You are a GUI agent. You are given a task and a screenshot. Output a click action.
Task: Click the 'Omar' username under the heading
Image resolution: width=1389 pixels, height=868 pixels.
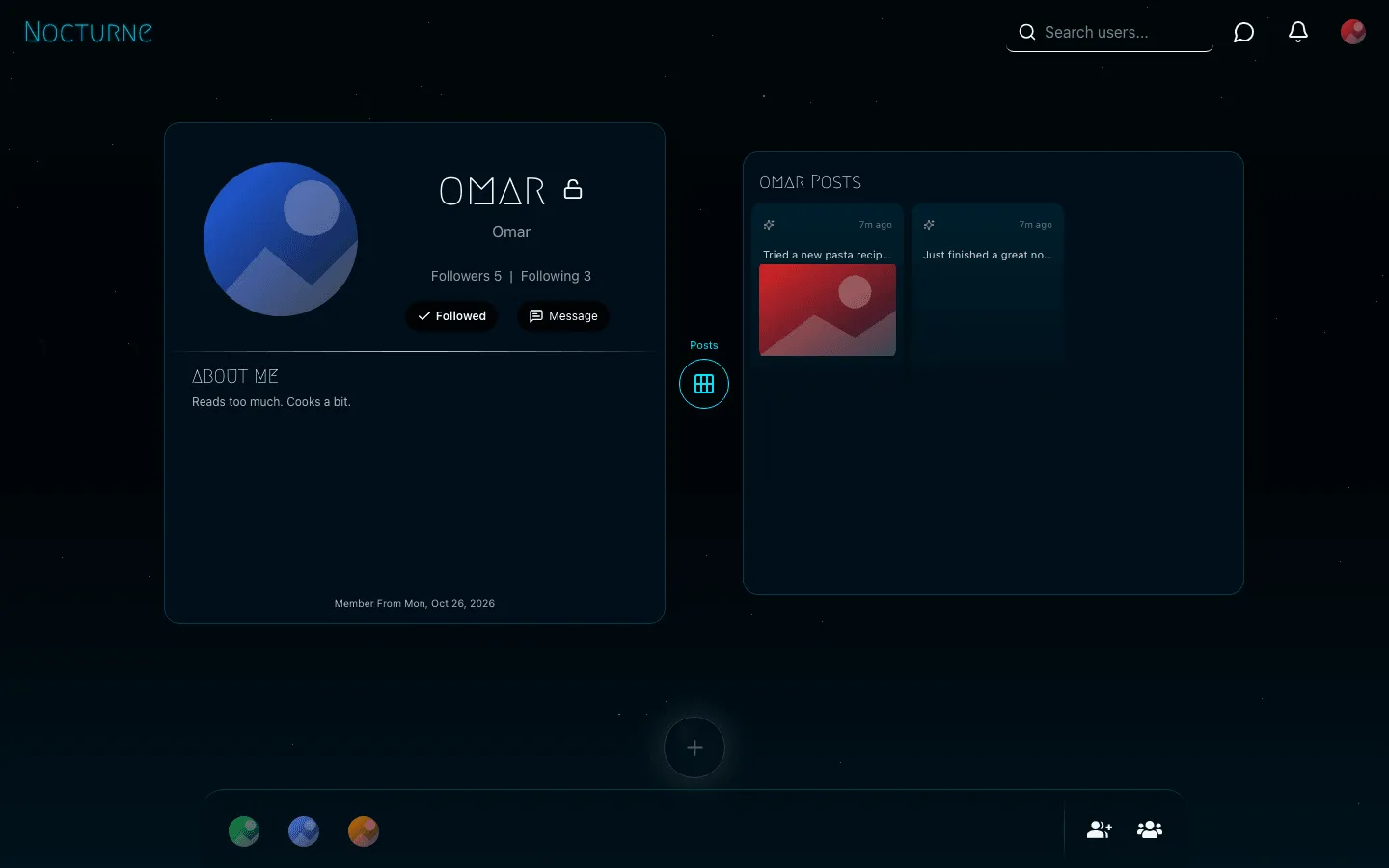pos(511,231)
